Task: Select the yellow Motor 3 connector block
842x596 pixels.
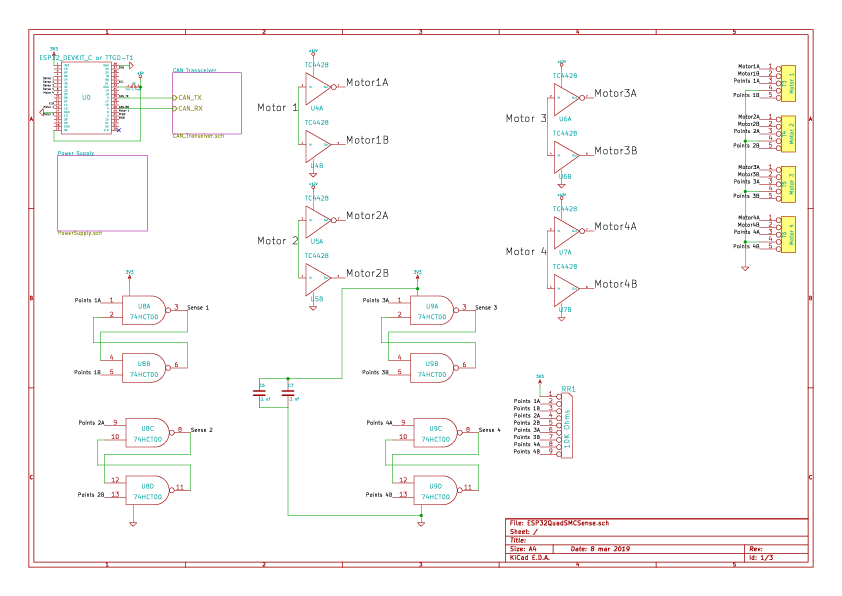Action: pos(788,184)
